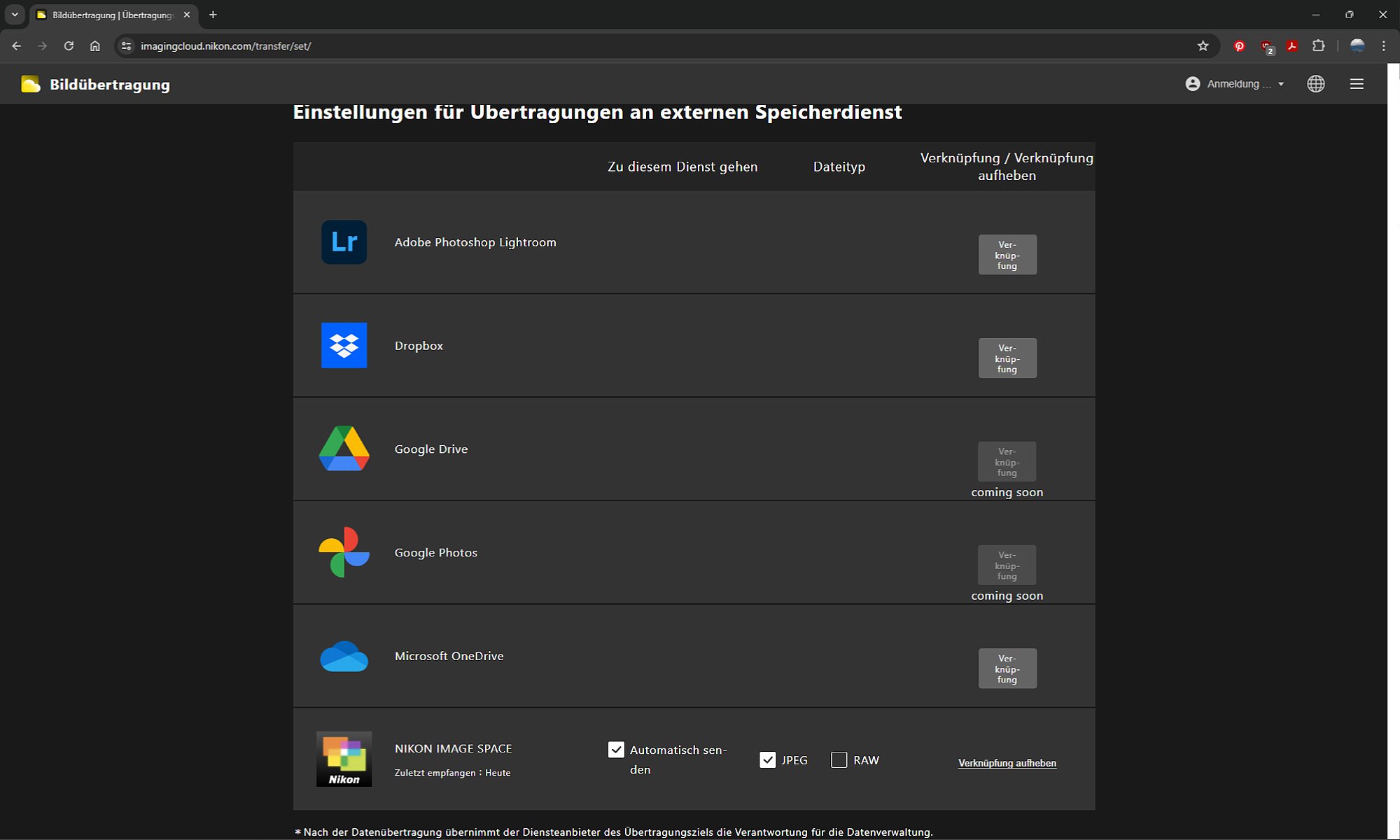Viewport: 1400px width, 840px height.
Task: Click the Nikon Image Space thumbnail
Action: click(344, 759)
